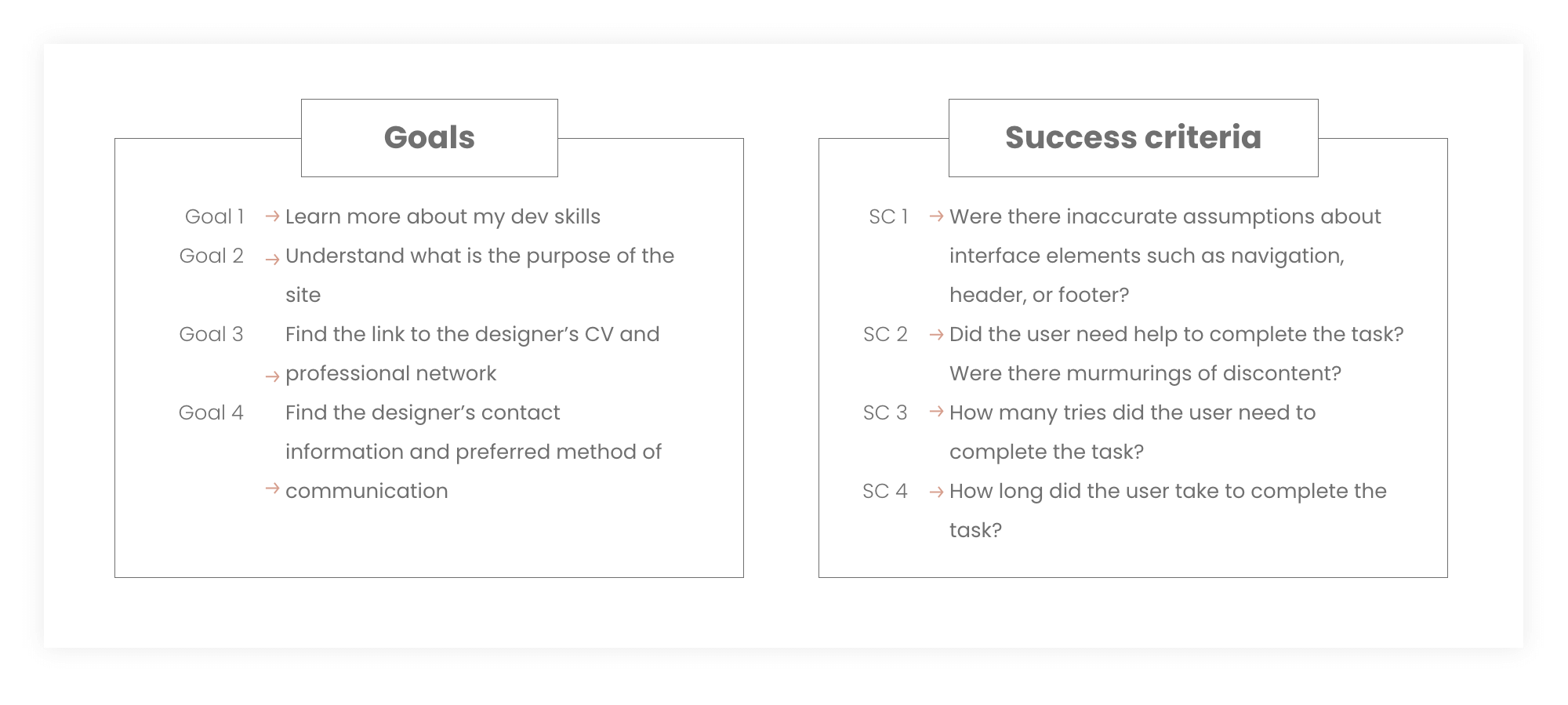
Task: Click the arrow beside 'professional network'
Action: pos(272,377)
